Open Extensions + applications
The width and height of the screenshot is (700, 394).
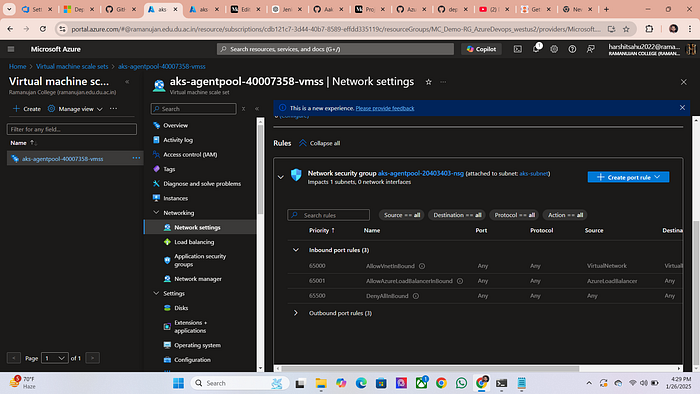click(x=190, y=327)
